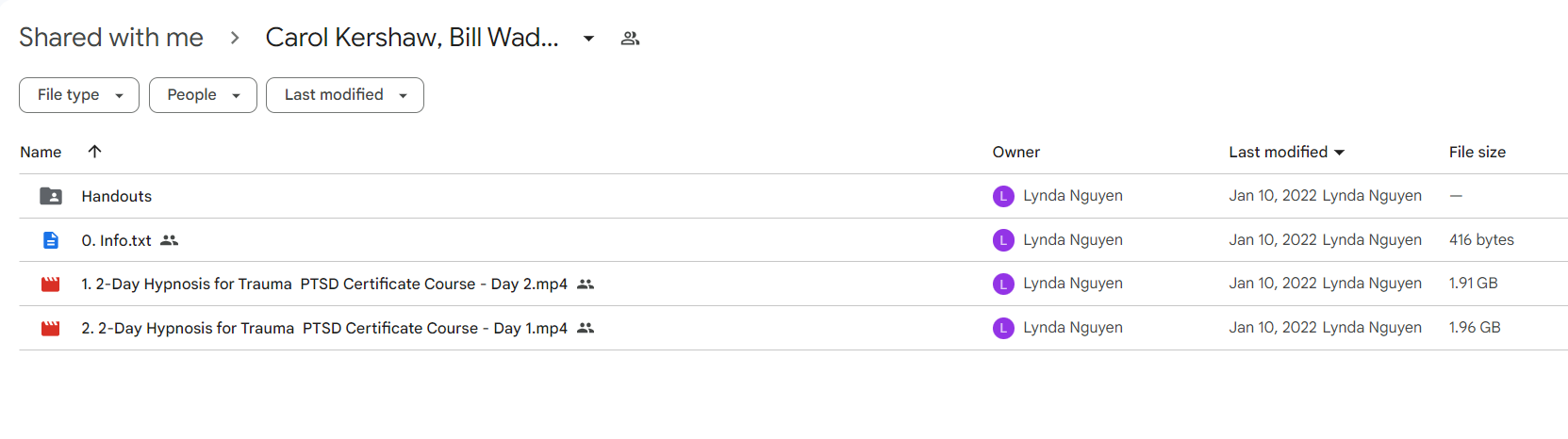Click the red video icon for Day 1.mp4

51,328
